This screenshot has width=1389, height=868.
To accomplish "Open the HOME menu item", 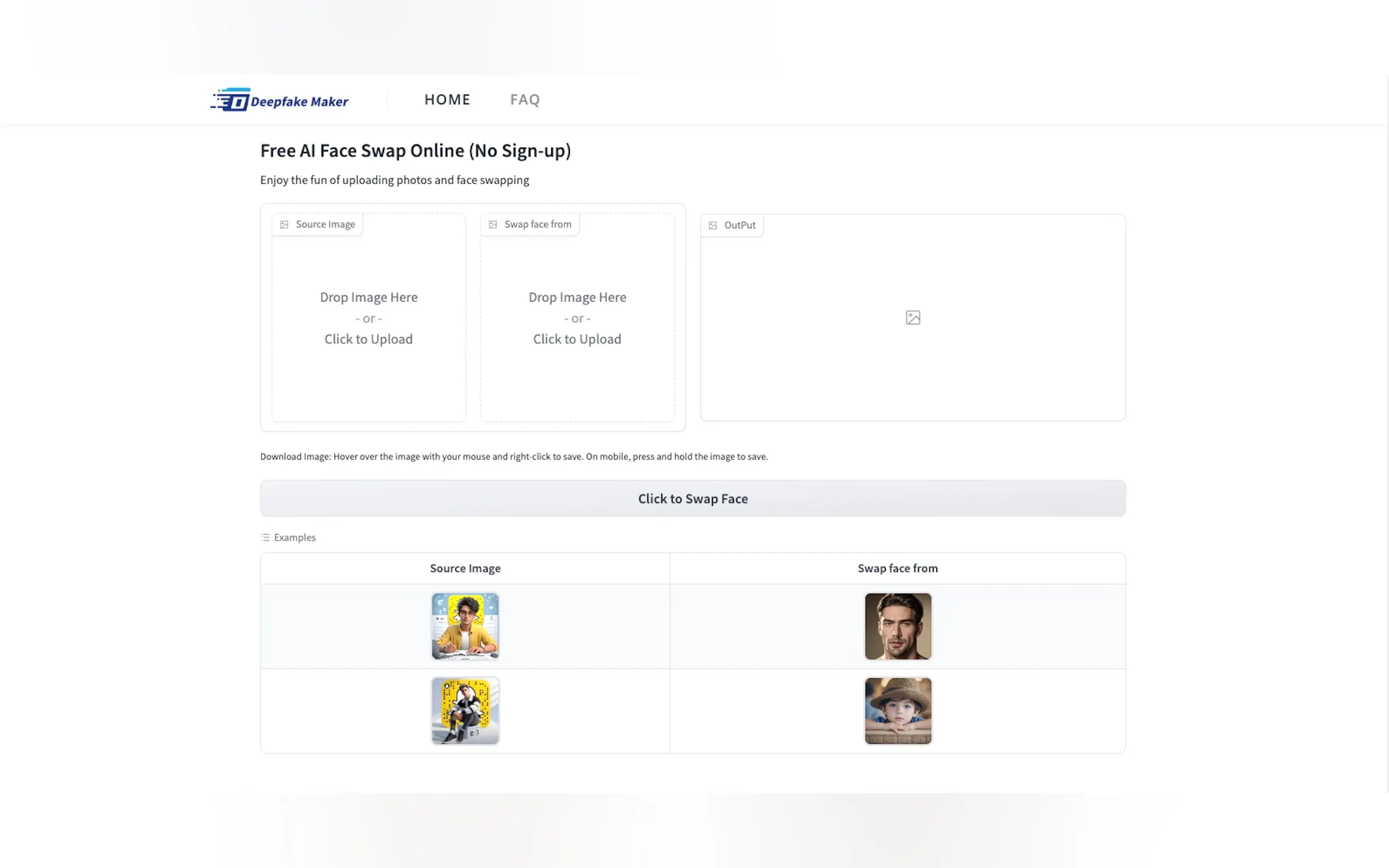I will tap(447, 99).
